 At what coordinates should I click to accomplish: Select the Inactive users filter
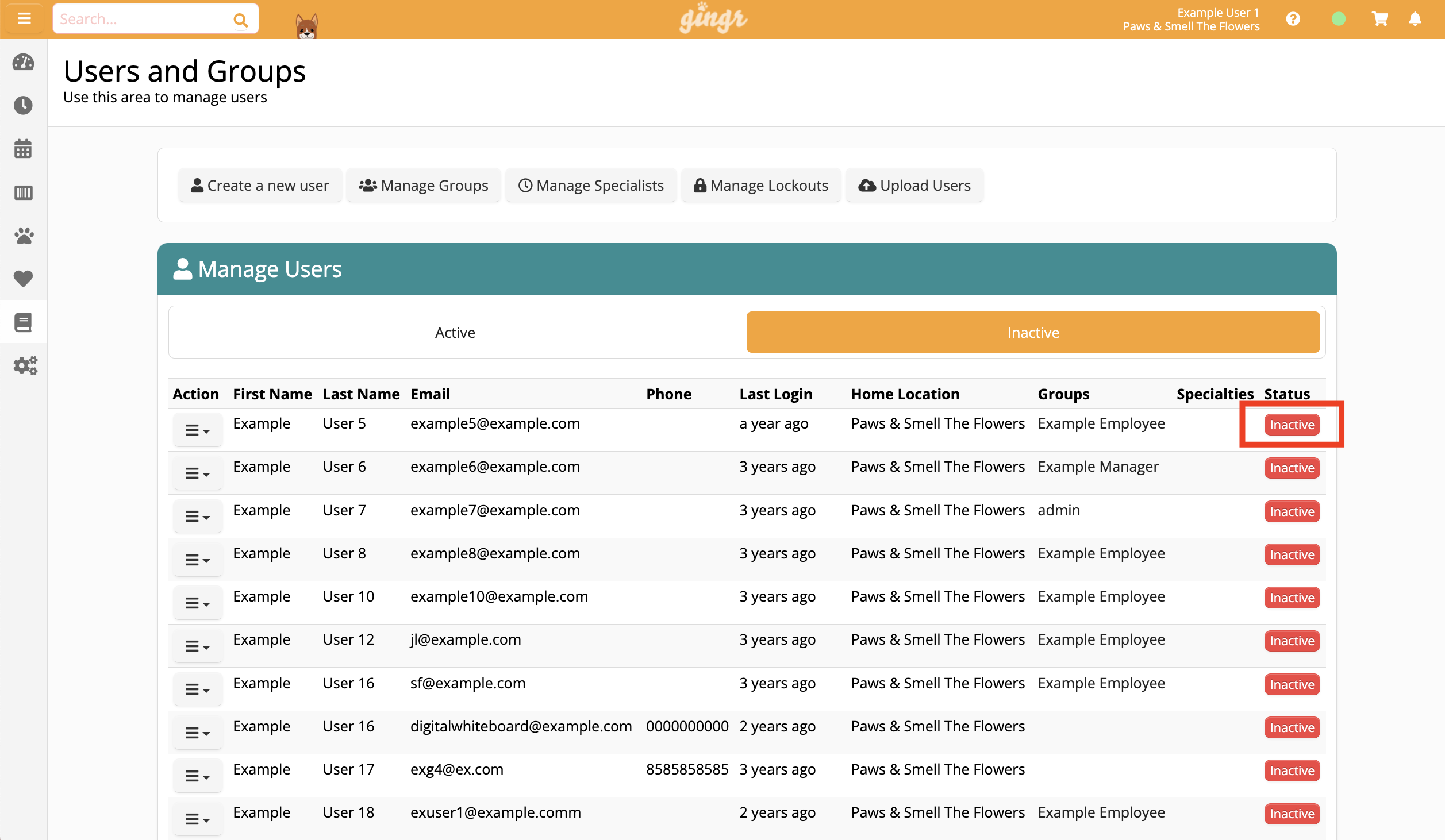click(x=1033, y=332)
